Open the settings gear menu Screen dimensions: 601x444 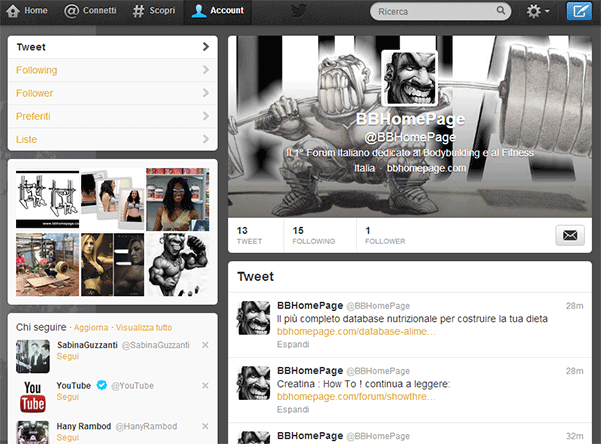point(537,11)
